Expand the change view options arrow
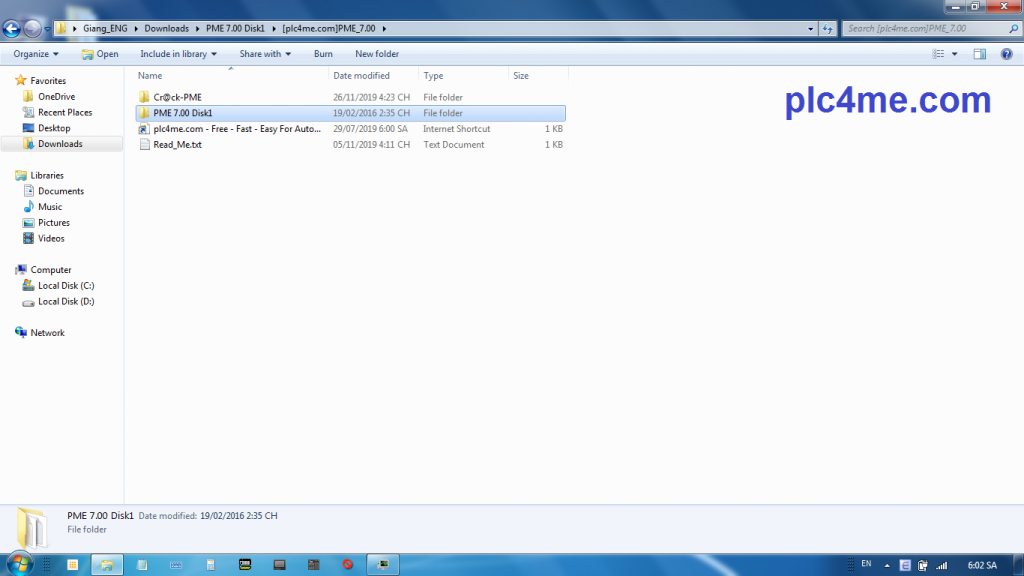This screenshot has height=576, width=1024. pyautogui.click(x=955, y=54)
